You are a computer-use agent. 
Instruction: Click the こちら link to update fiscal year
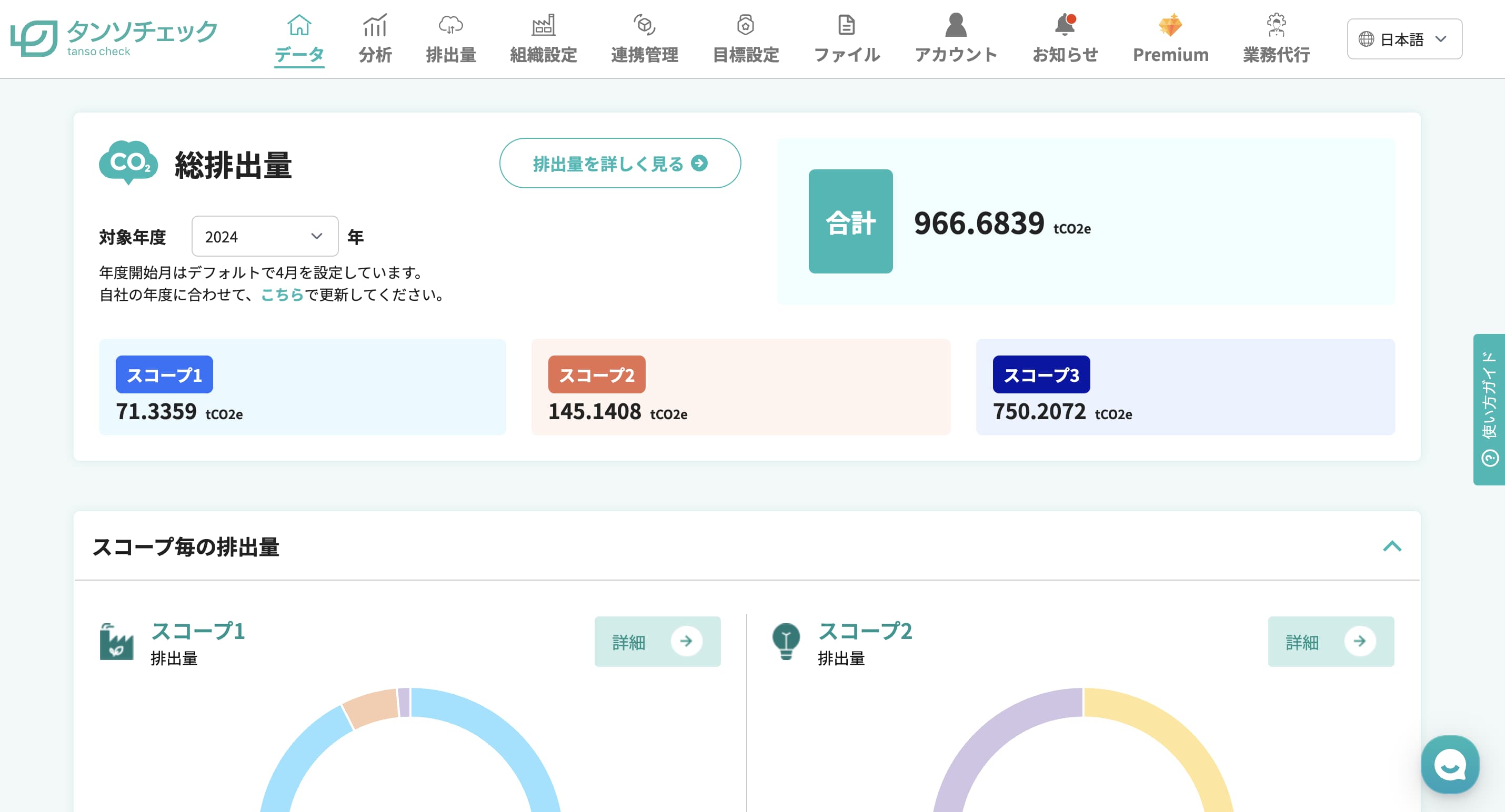[282, 295]
